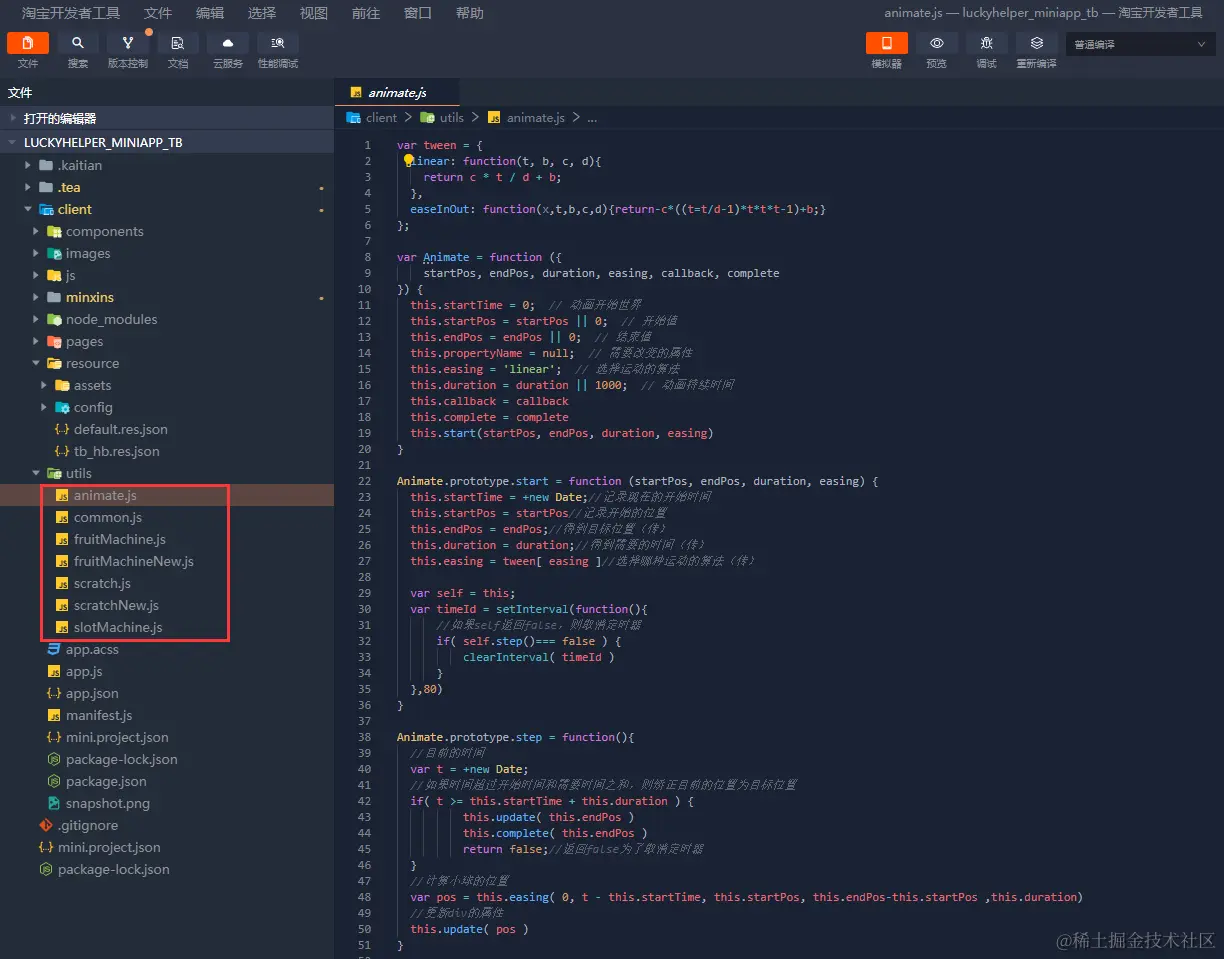1224x959 pixels.
Task: Click the lightbulb quick-fix icon on line 2
Action: (408, 160)
